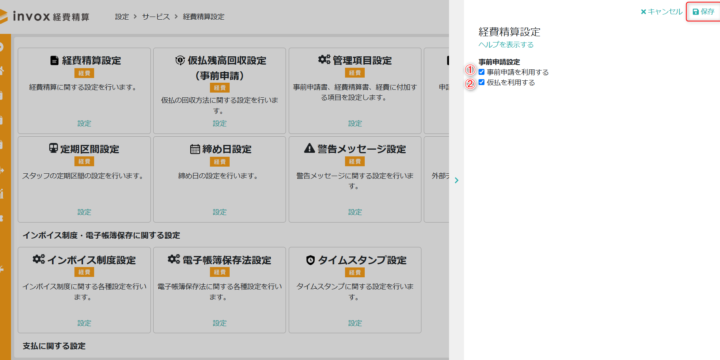This screenshot has height=360, width=720.
Task: Click the 経費精算設定 panel heading
Action: click(x=509, y=32)
